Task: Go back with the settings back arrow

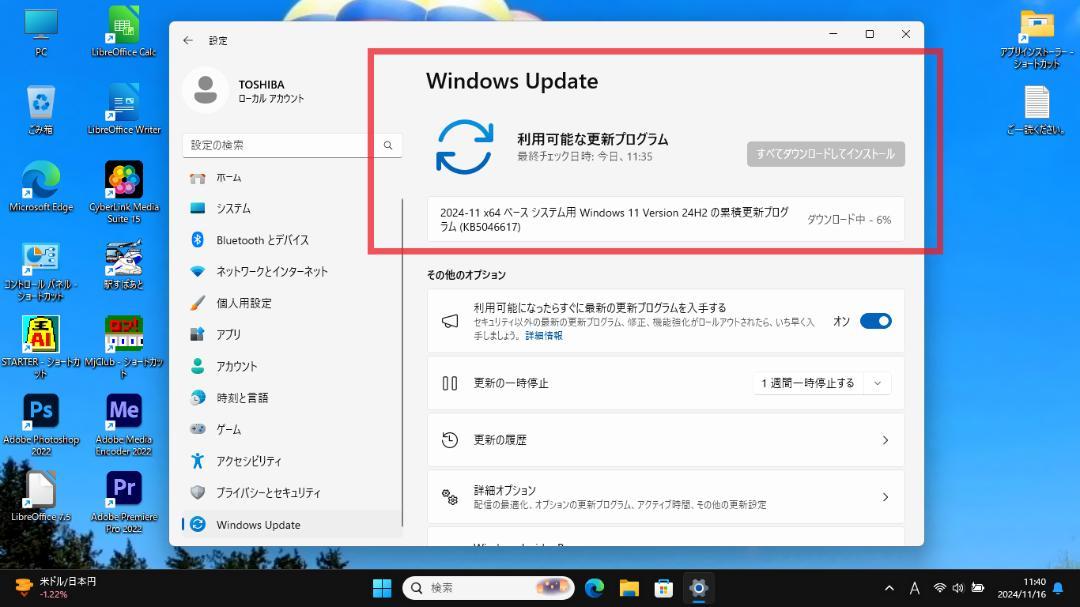Action: coord(188,41)
